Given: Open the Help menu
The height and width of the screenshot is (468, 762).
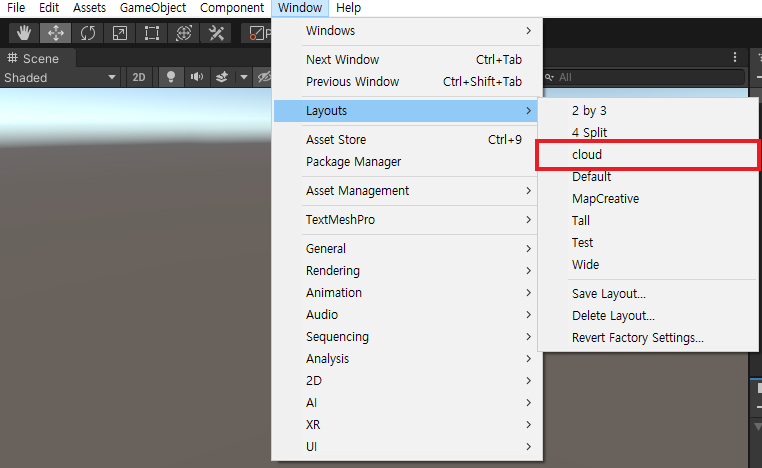Looking at the screenshot, I should [x=348, y=8].
